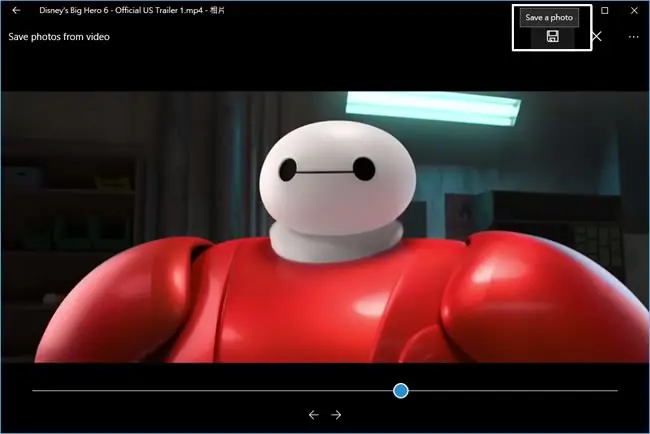Select the 'Save a photo' tooltip label

tap(549, 17)
